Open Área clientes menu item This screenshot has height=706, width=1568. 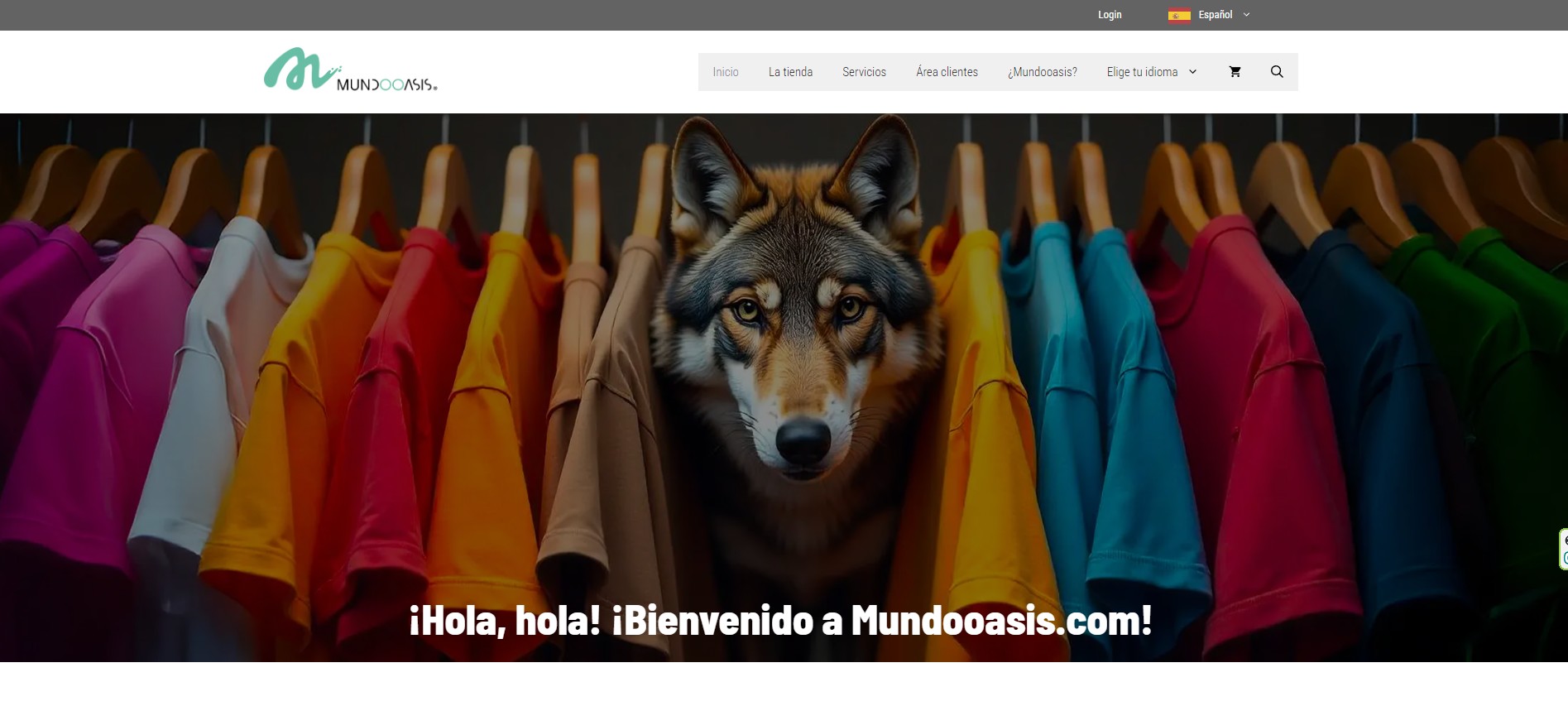pyautogui.click(x=947, y=72)
